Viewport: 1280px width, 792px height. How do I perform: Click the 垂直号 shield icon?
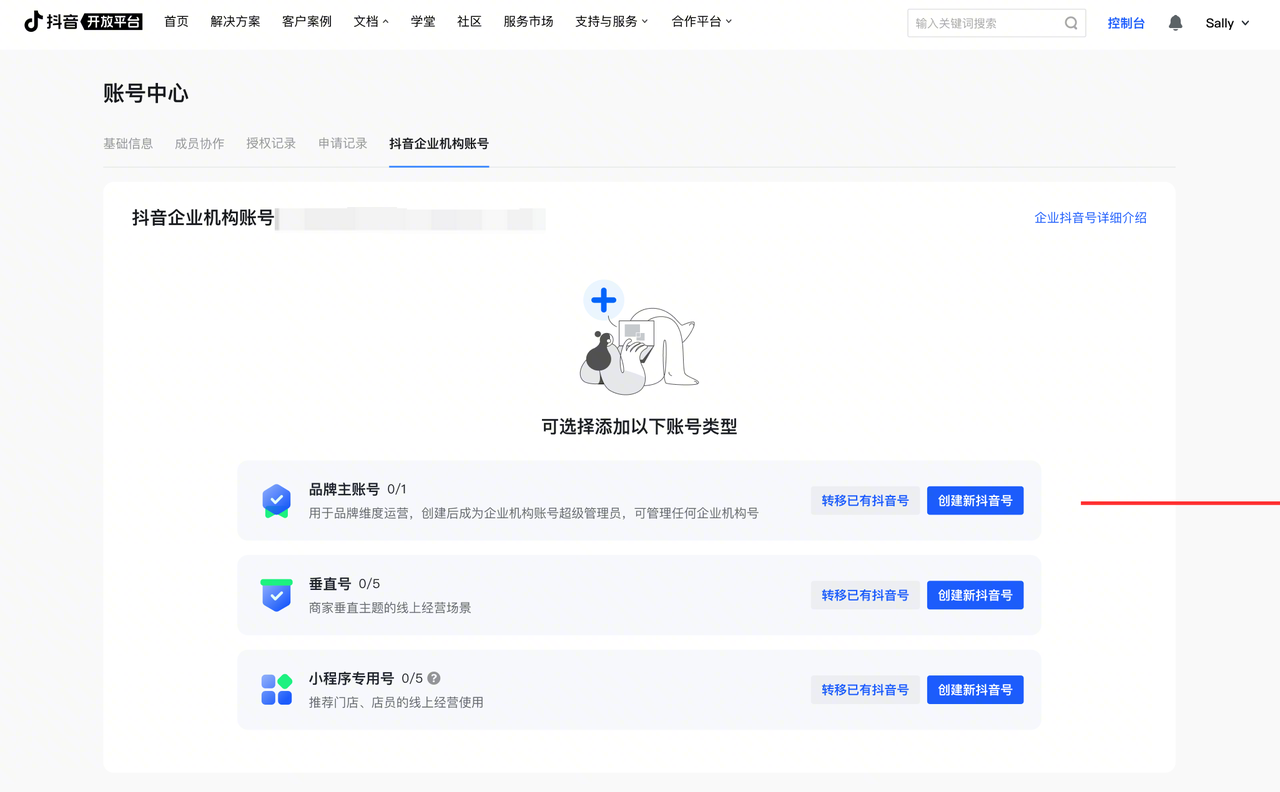pos(276,595)
